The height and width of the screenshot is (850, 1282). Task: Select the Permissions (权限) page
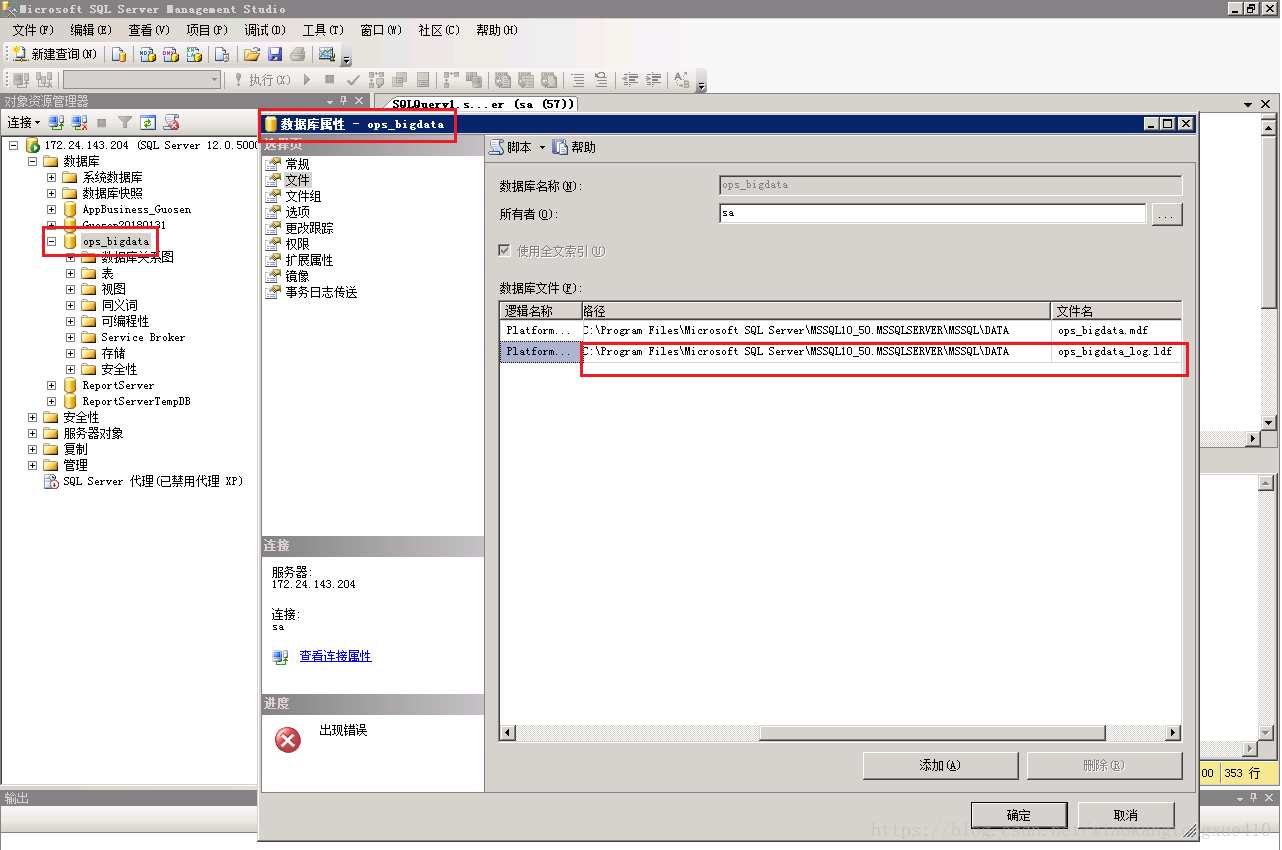click(297, 244)
